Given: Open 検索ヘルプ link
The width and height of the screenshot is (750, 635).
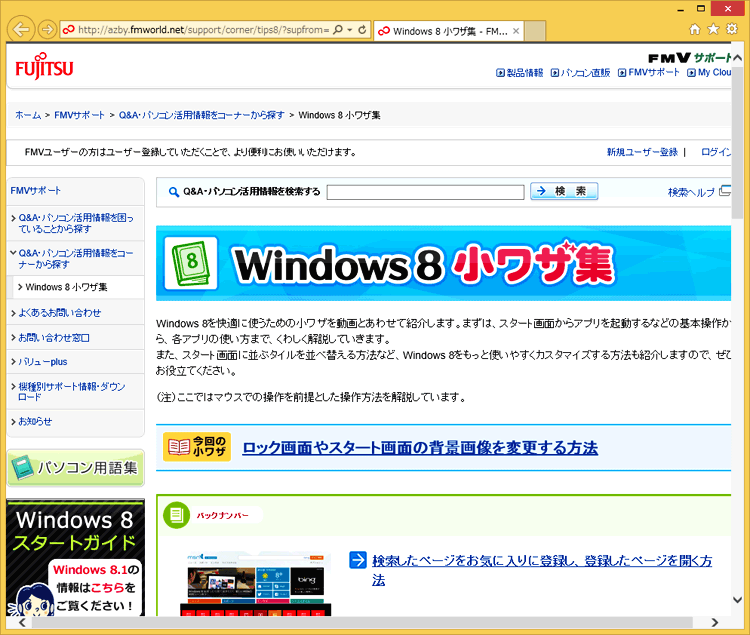Looking at the screenshot, I should (x=691, y=192).
